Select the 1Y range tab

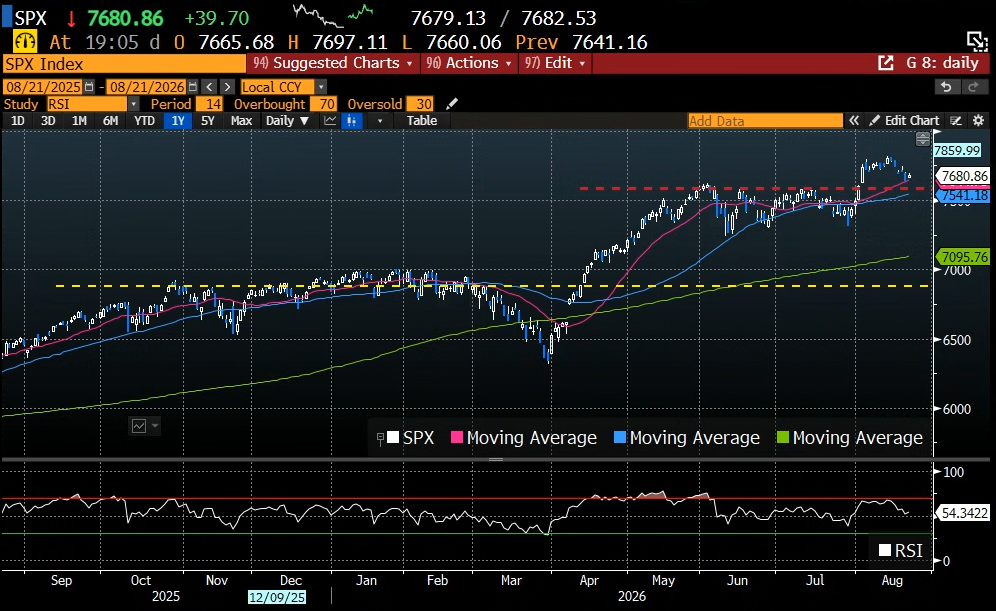tap(178, 121)
